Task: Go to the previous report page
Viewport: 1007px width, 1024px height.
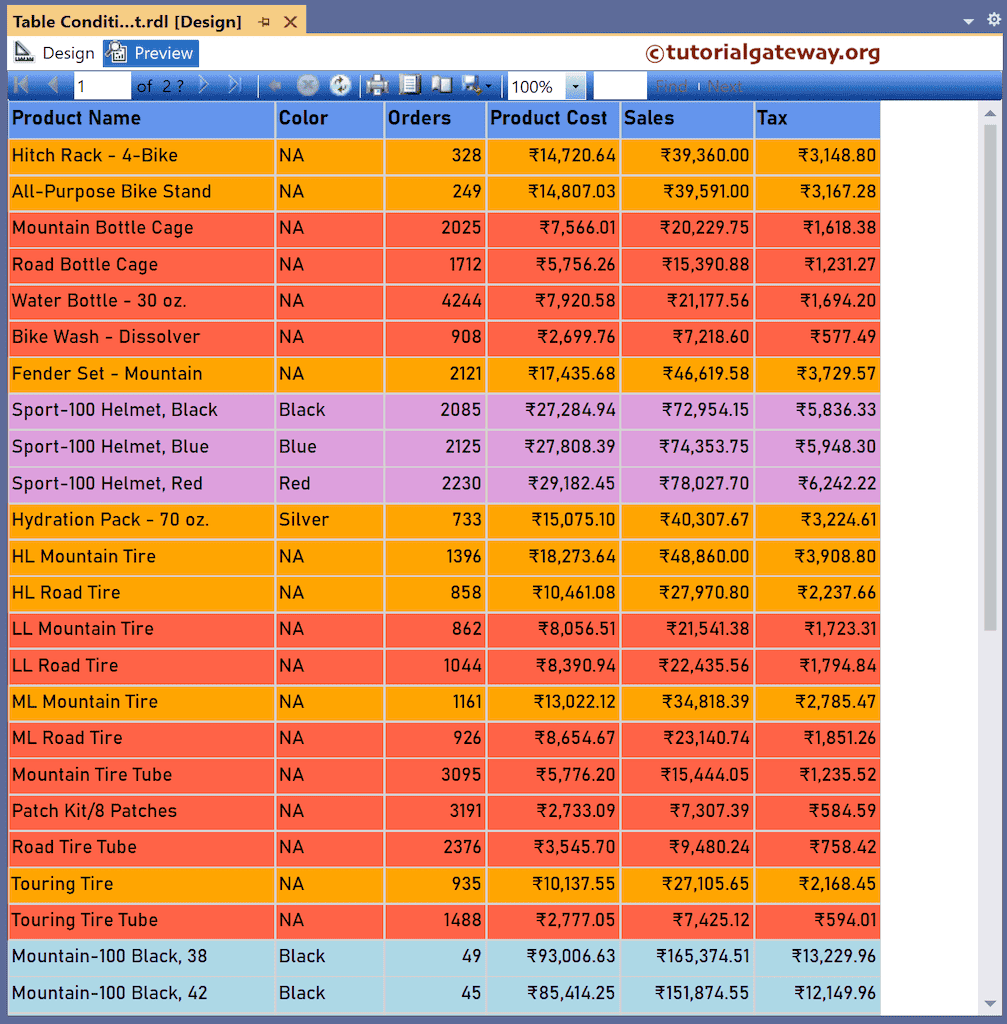Action: click(52, 86)
